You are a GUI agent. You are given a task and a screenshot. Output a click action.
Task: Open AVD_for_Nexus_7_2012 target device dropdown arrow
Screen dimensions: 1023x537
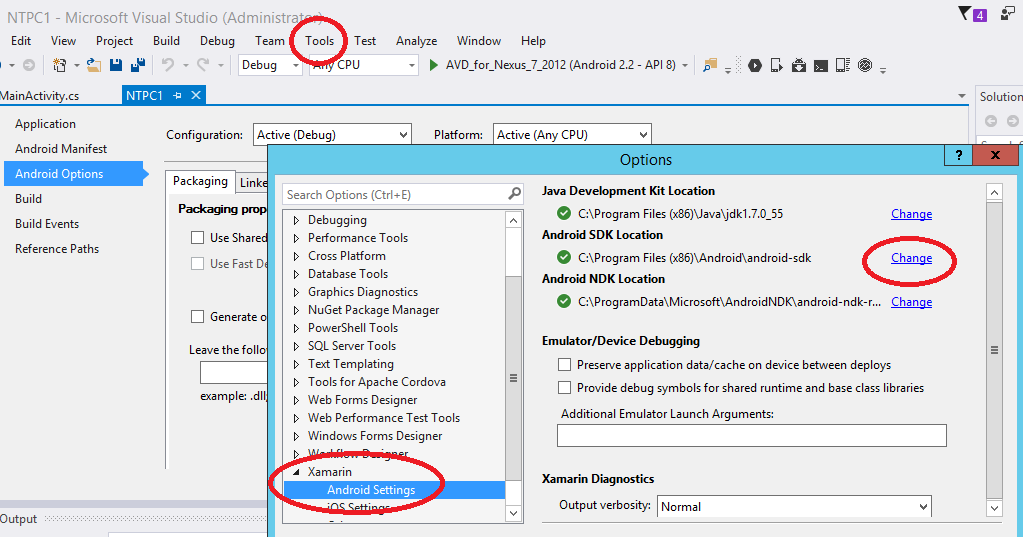[684, 65]
